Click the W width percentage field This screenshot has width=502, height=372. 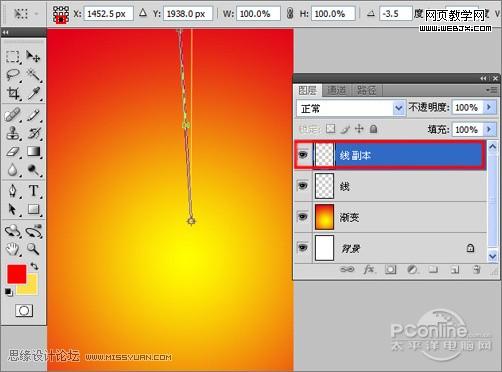[x=258, y=14]
